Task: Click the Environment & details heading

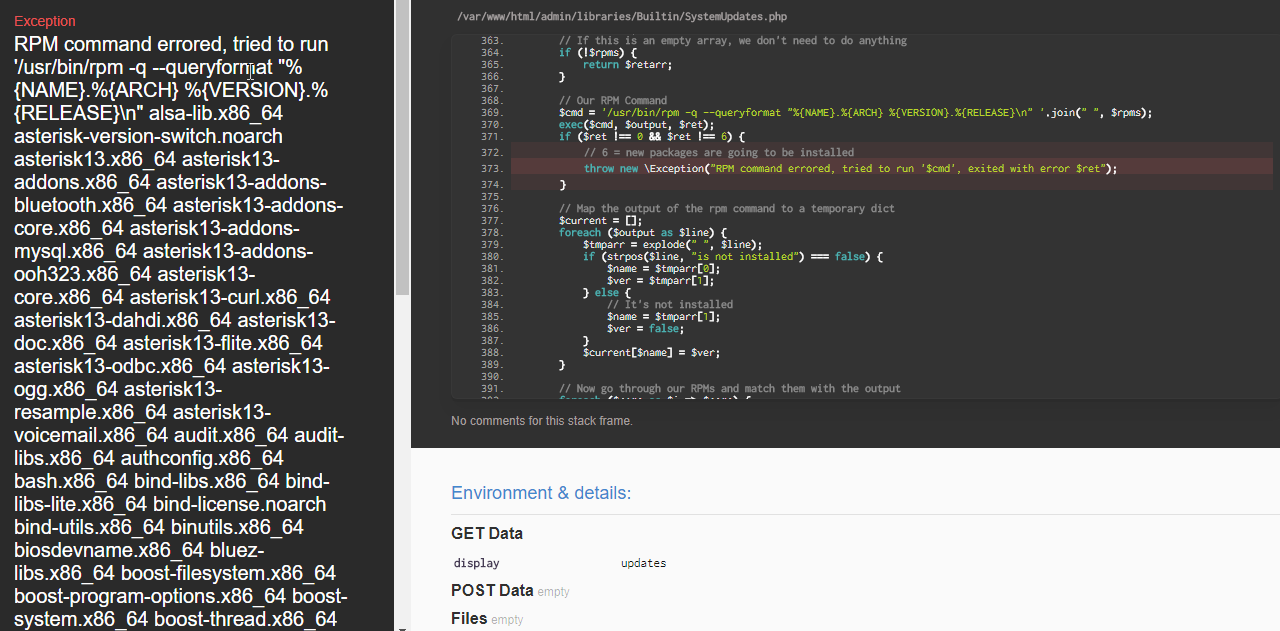Action: pyautogui.click(x=541, y=493)
